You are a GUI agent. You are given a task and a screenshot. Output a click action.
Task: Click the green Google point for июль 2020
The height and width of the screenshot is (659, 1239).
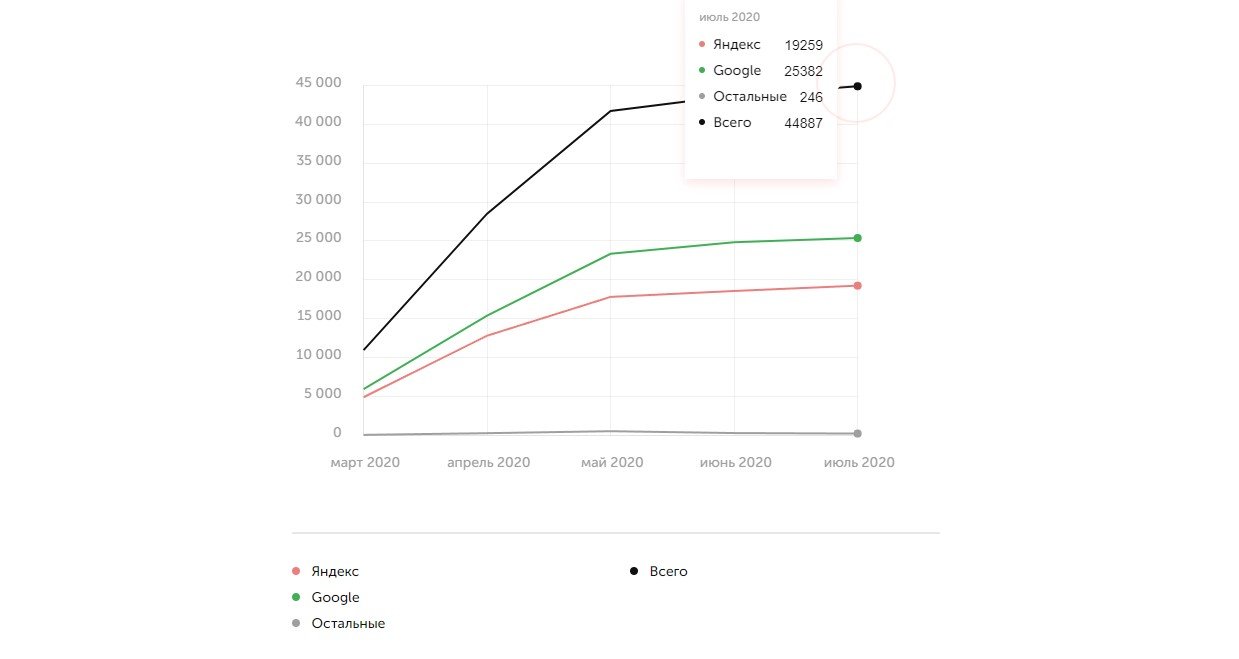(858, 238)
